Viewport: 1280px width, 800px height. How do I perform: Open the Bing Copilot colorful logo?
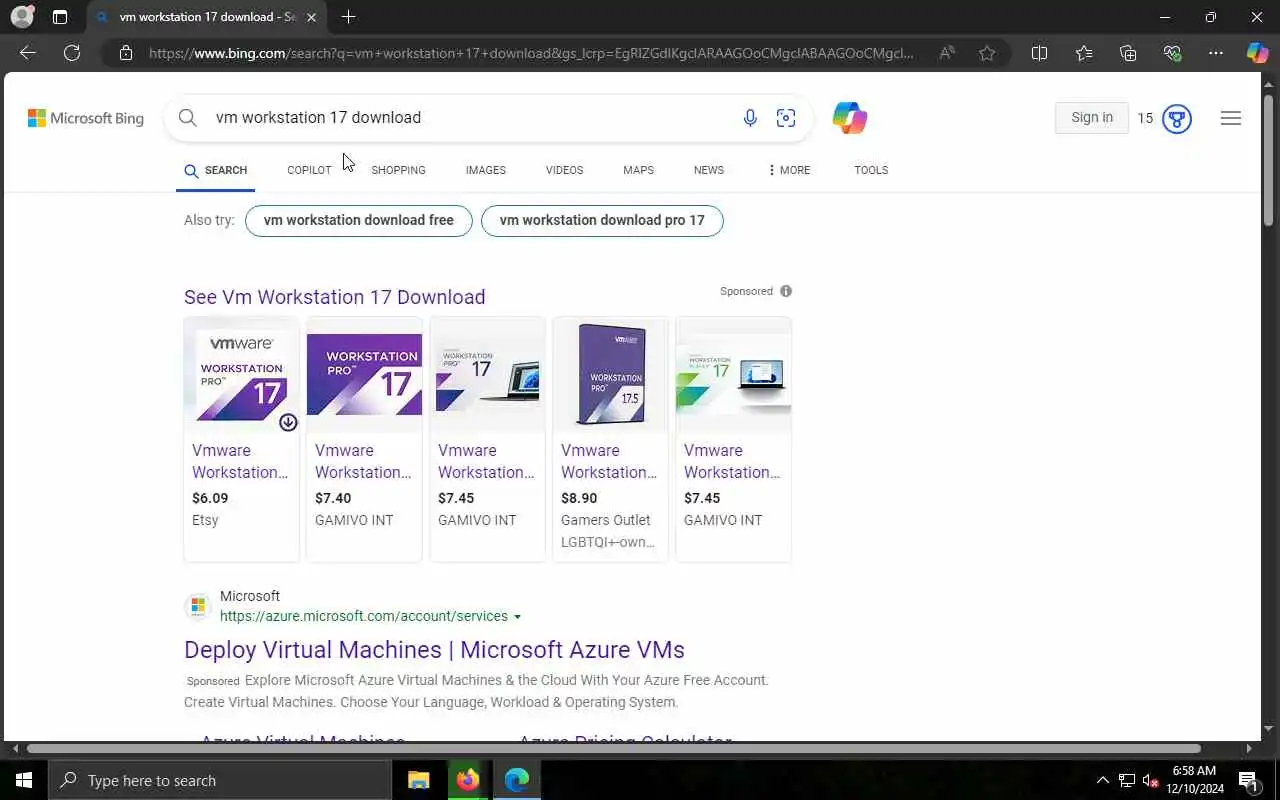click(x=850, y=118)
